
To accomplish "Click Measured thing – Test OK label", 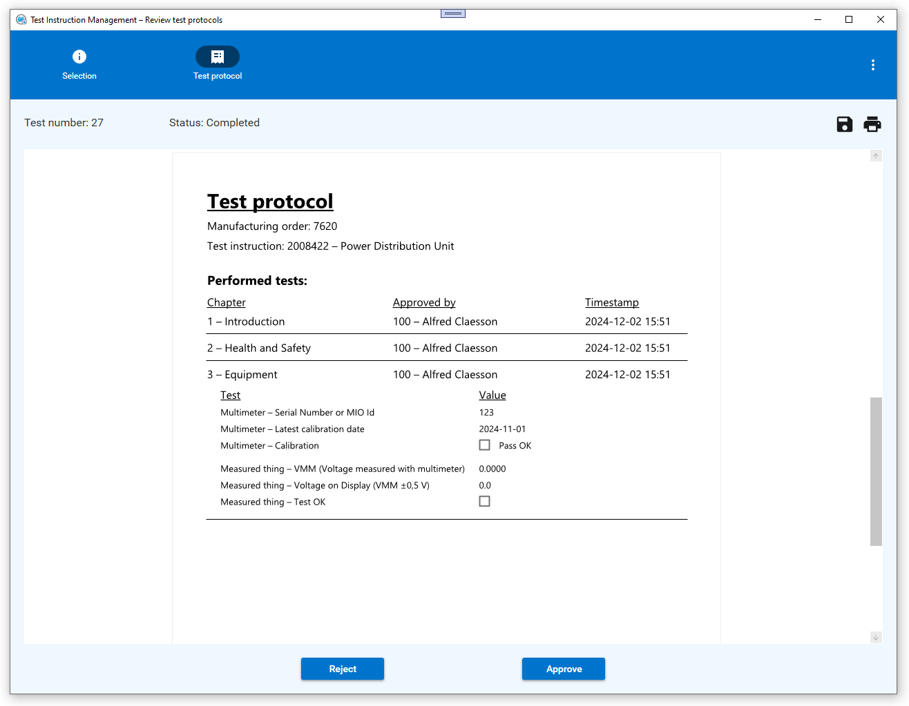I will [273, 502].
